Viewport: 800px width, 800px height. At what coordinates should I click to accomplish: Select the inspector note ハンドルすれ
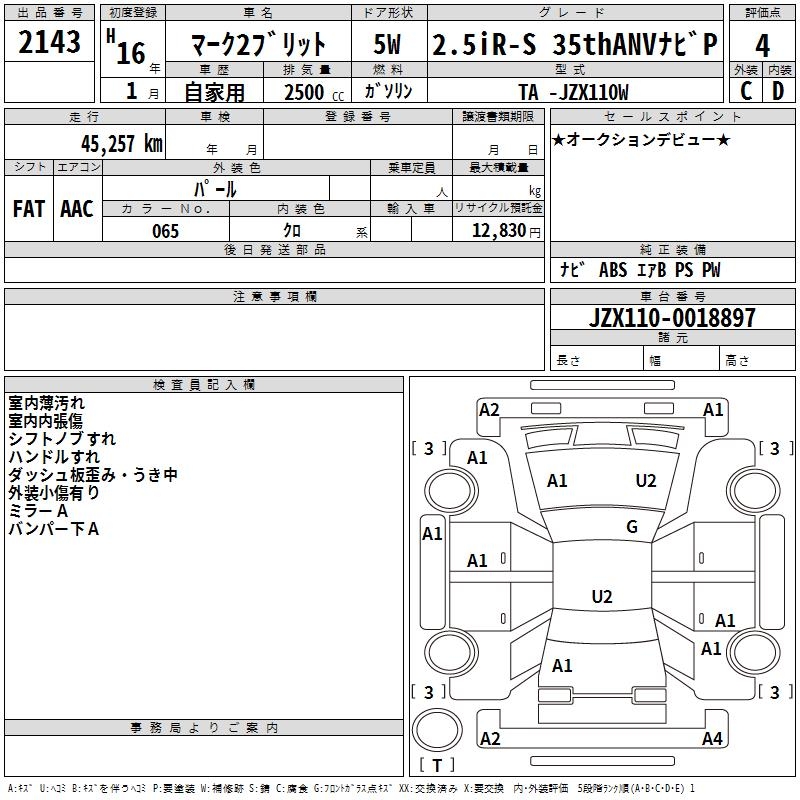[54, 456]
